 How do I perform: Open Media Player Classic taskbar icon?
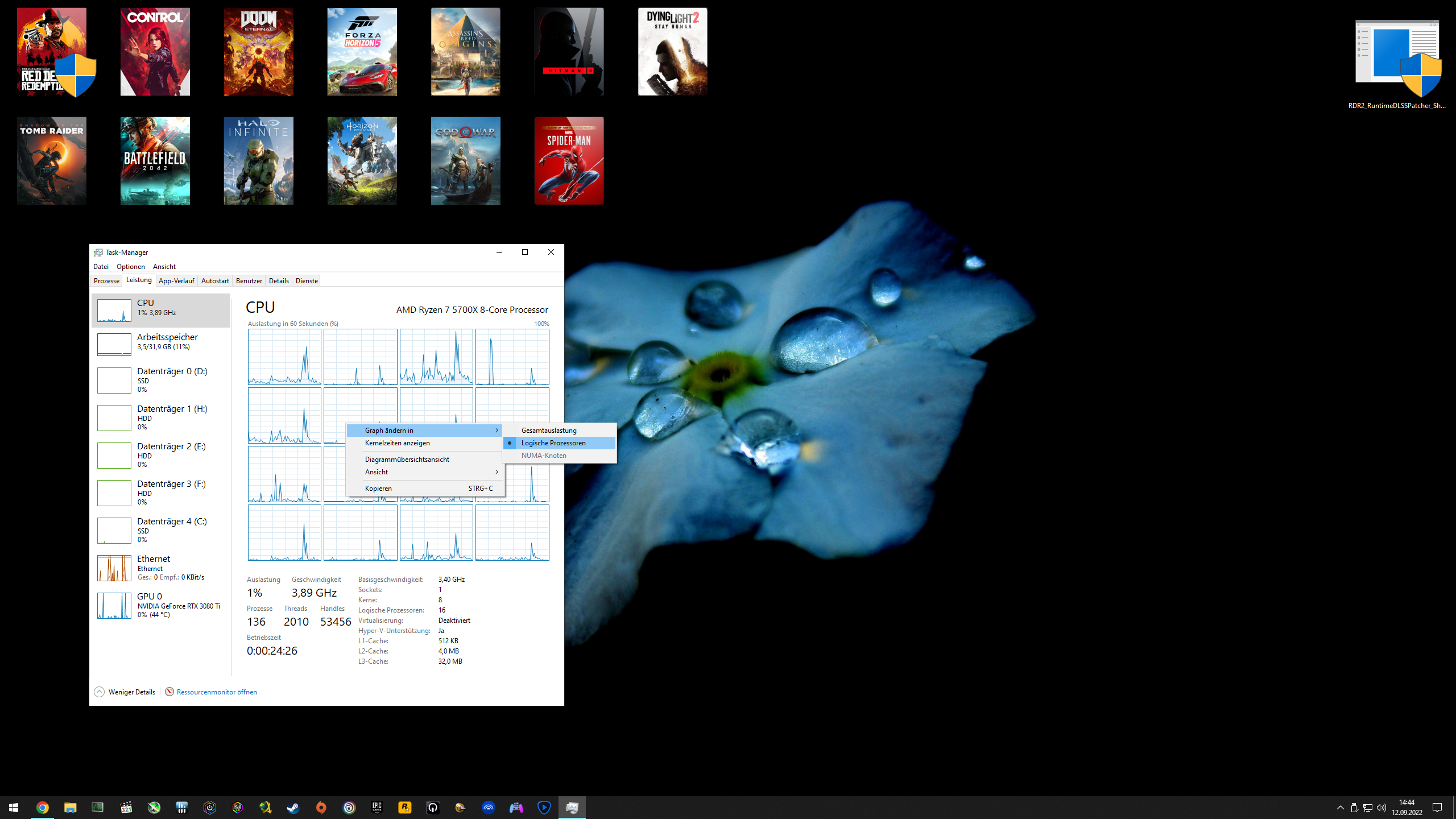126,807
